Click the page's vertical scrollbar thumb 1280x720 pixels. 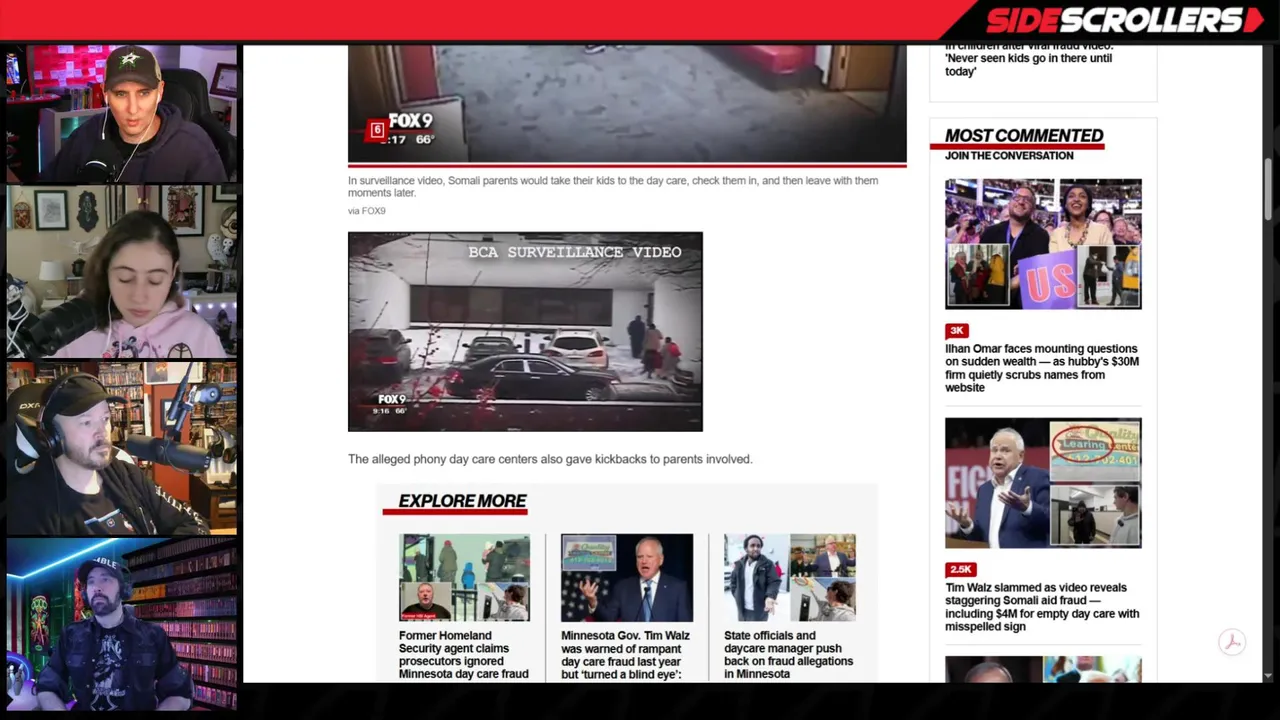tap(1268, 190)
